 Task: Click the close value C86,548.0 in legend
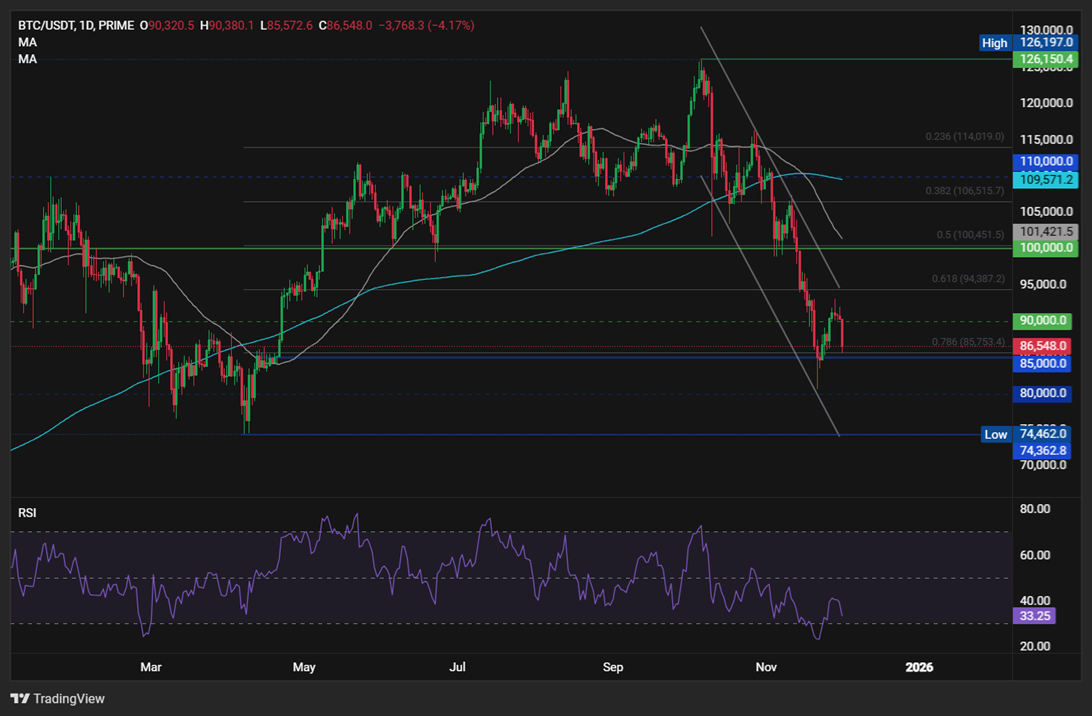click(345, 27)
